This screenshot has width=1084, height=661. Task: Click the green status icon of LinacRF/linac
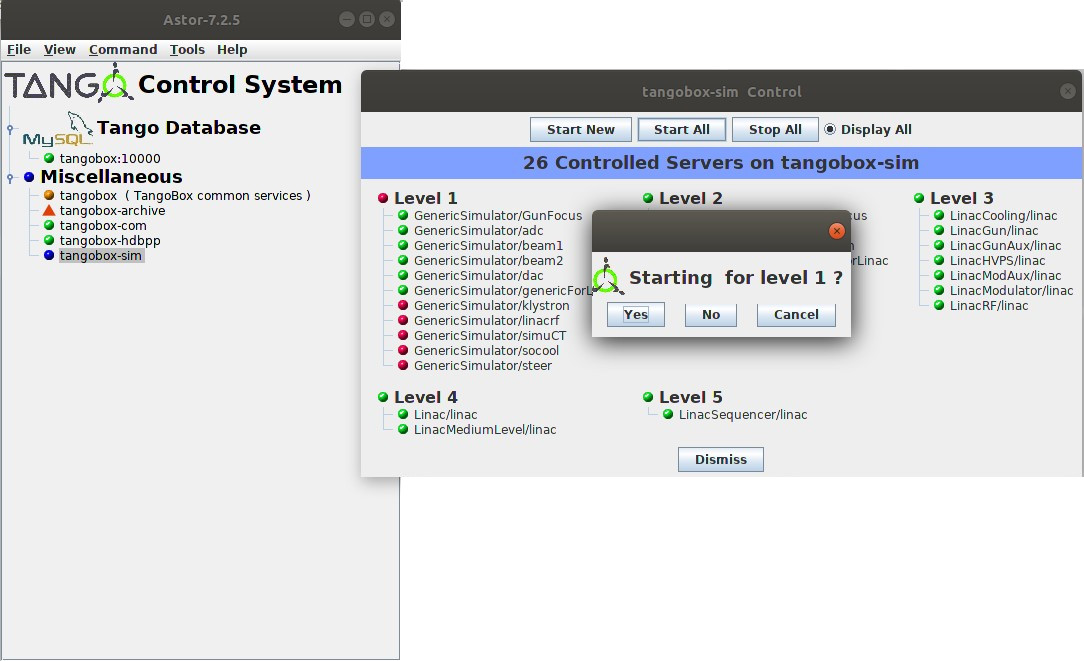[x=939, y=305]
